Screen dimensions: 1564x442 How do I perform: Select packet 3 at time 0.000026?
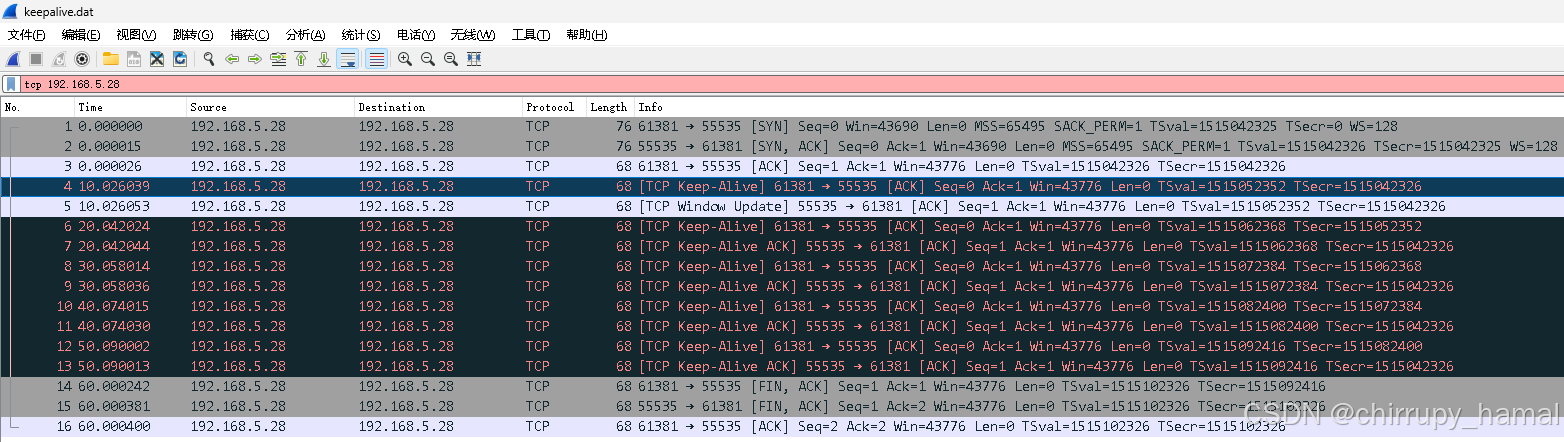782,166
